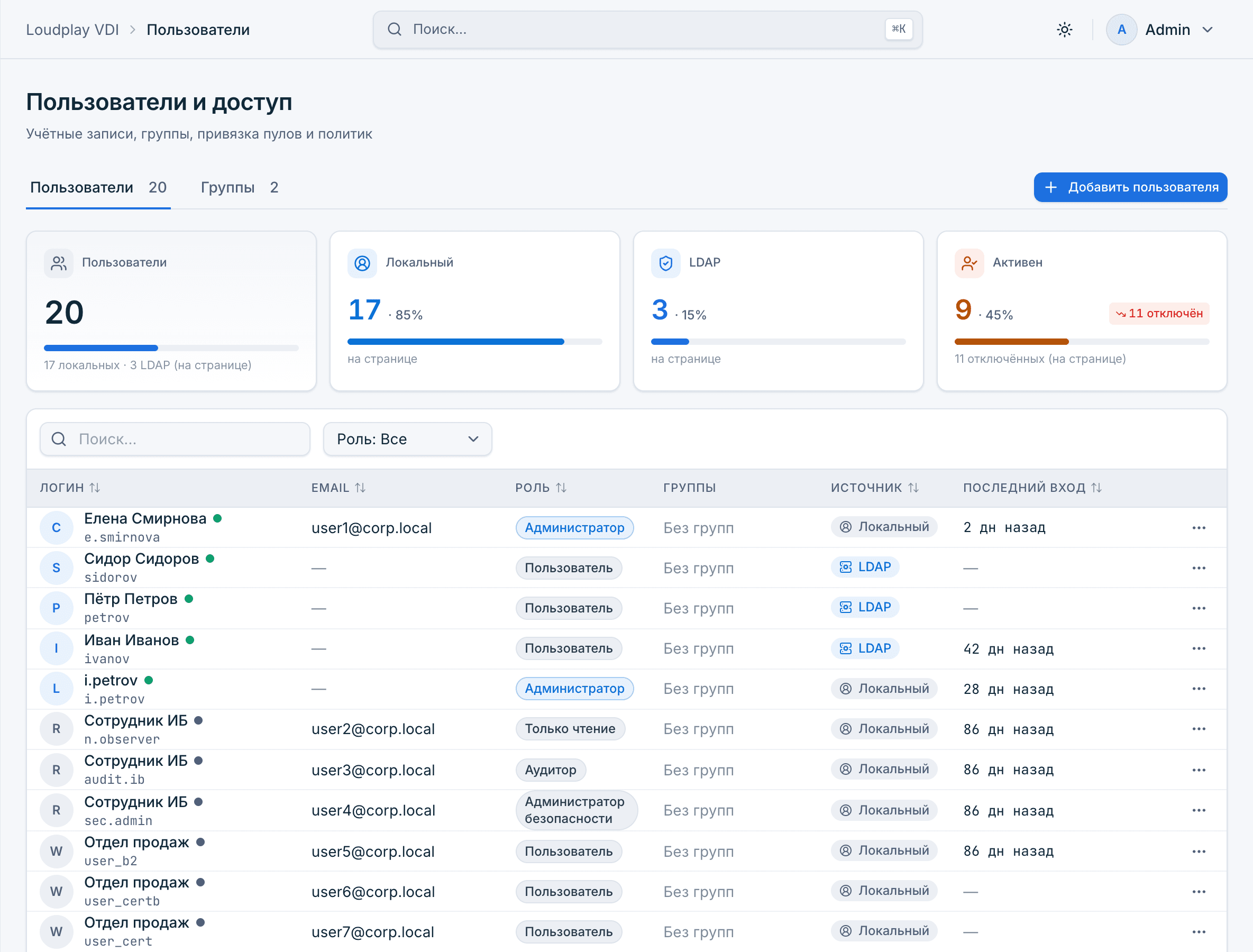The image size is (1253, 952).
Task: Sort by ИСТОЧНИК column
Action: tap(874, 488)
